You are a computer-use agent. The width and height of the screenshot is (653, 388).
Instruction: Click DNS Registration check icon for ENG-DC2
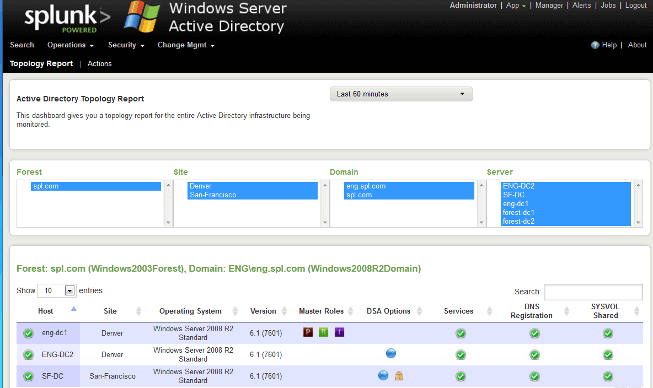[535, 355]
